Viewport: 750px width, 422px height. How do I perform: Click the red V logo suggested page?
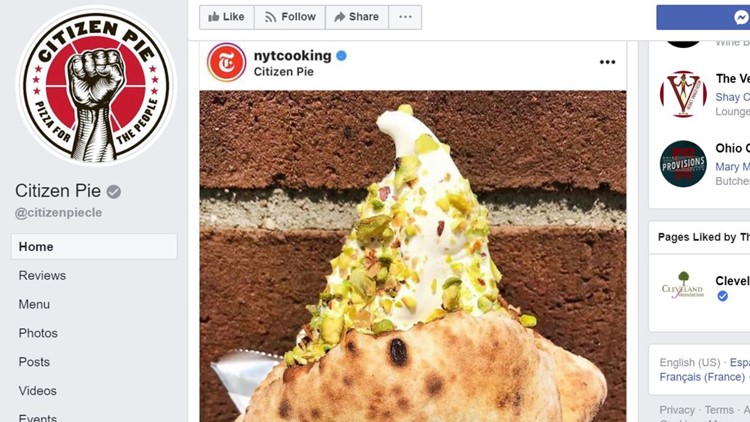683,94
